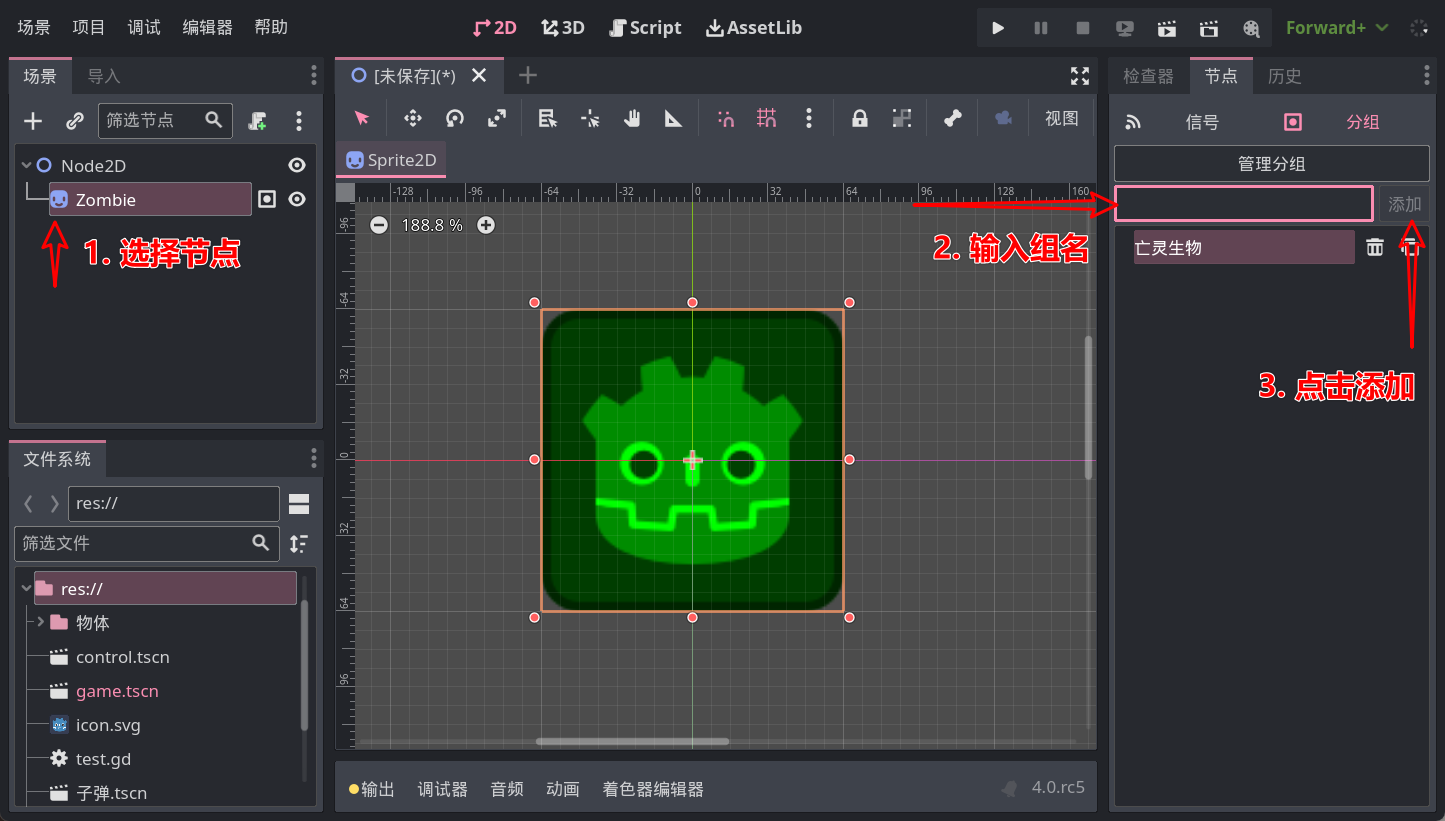Click the add child node plus icon
This screenshot has width=1445, height=821.
point(33,121)
